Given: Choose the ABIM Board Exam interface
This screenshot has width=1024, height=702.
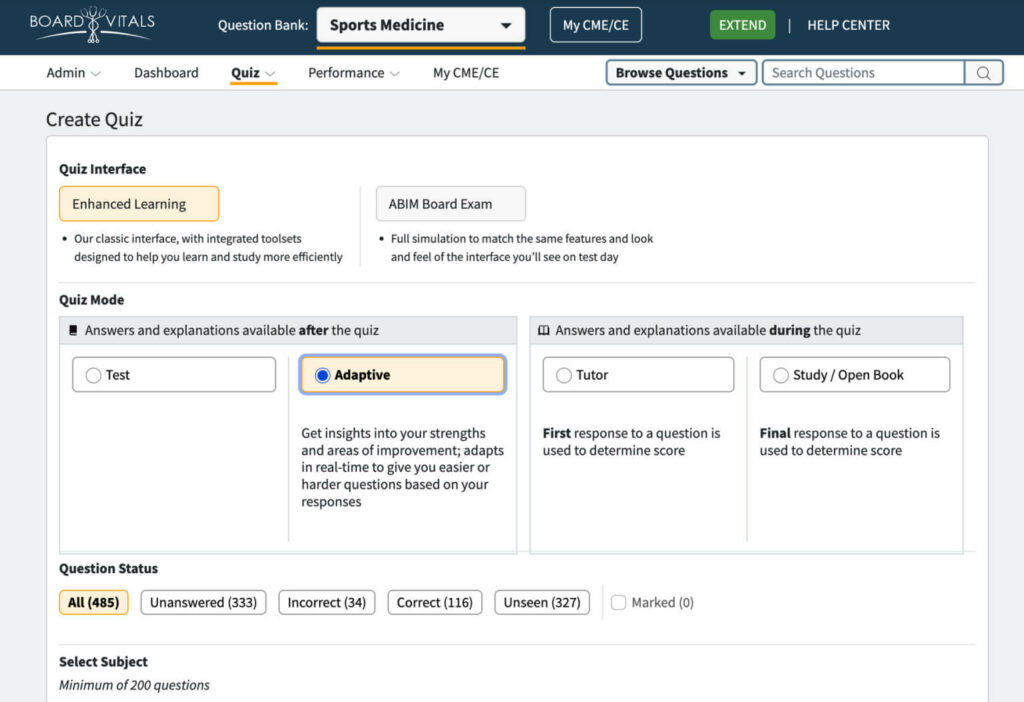Looking at the screenshot, I should (451, 204).
